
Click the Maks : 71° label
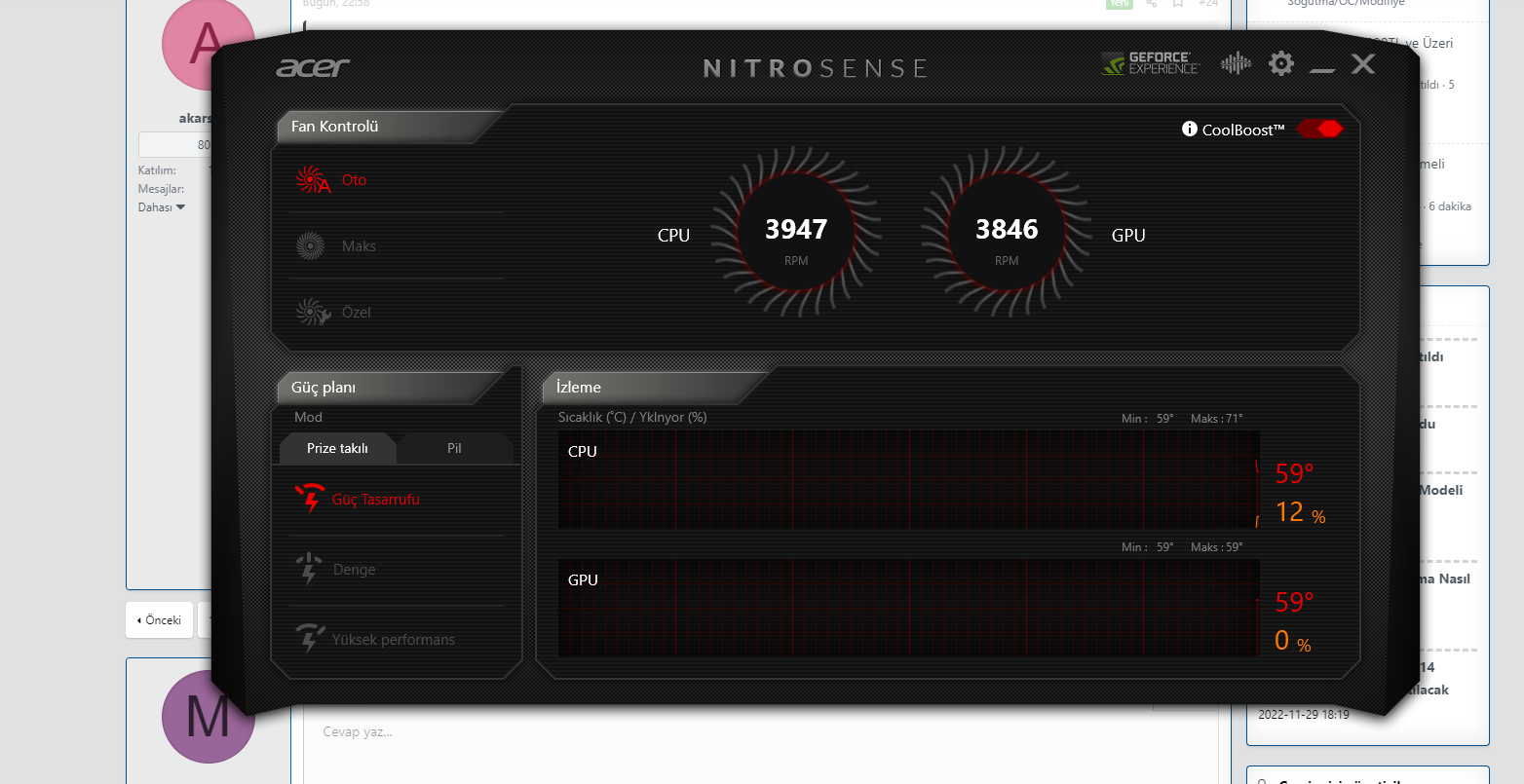coord(1216,419)
